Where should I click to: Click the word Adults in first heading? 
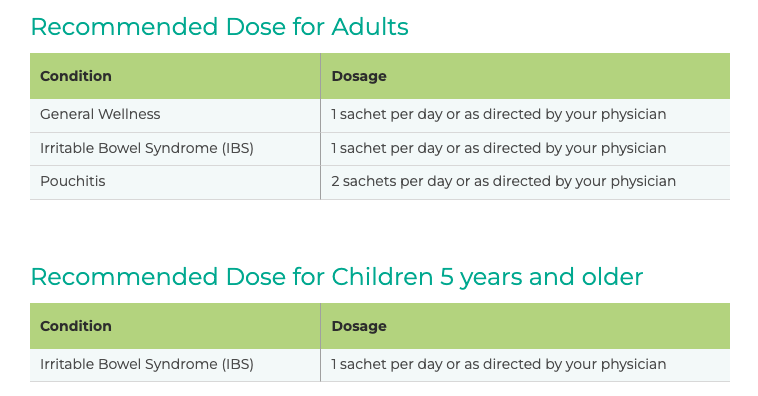tap(370, 27)
